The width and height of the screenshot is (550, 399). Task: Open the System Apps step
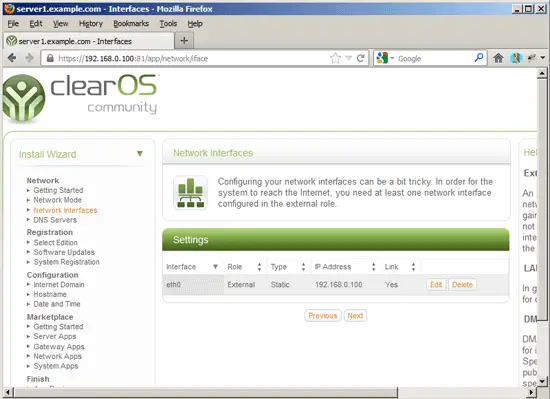56,366
